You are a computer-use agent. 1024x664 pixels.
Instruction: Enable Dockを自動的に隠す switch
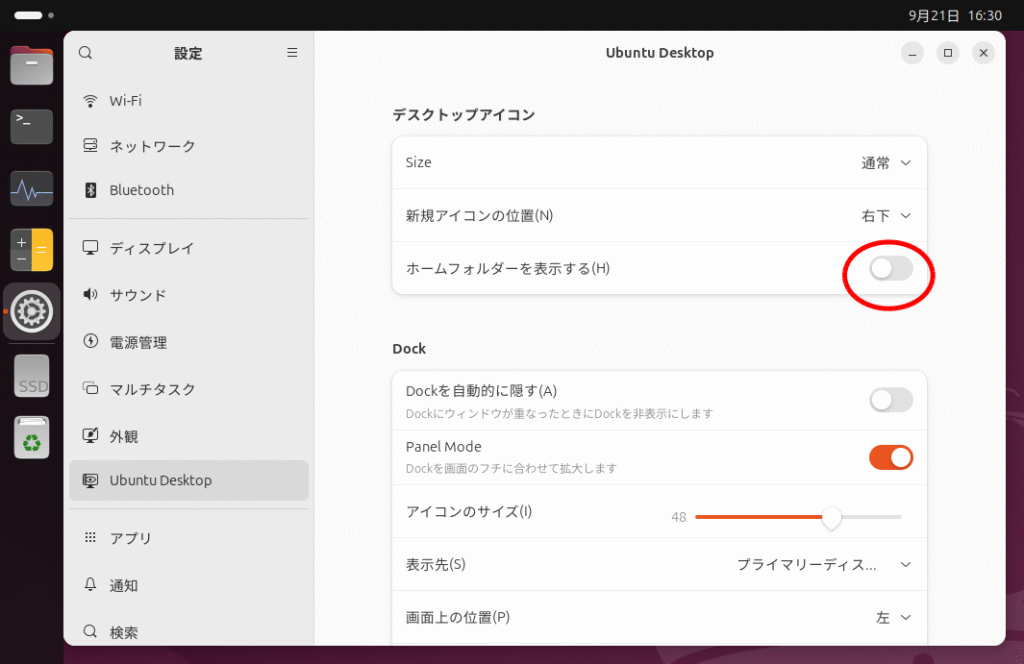coord(891,400)
